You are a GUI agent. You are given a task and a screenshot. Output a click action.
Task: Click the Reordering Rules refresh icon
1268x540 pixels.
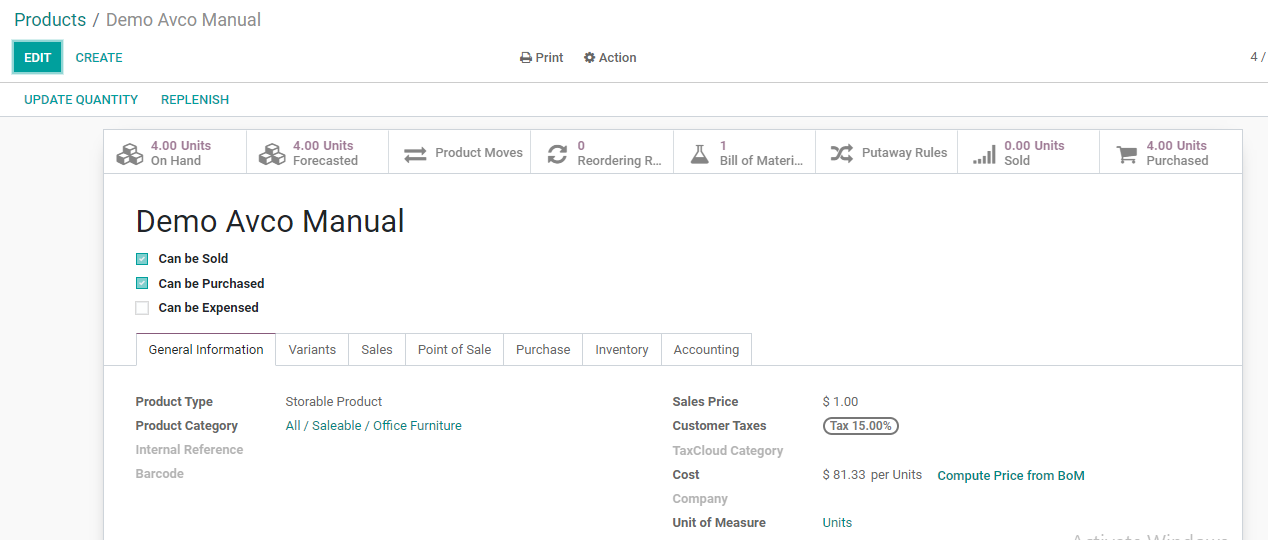click(x=557, y=154)
